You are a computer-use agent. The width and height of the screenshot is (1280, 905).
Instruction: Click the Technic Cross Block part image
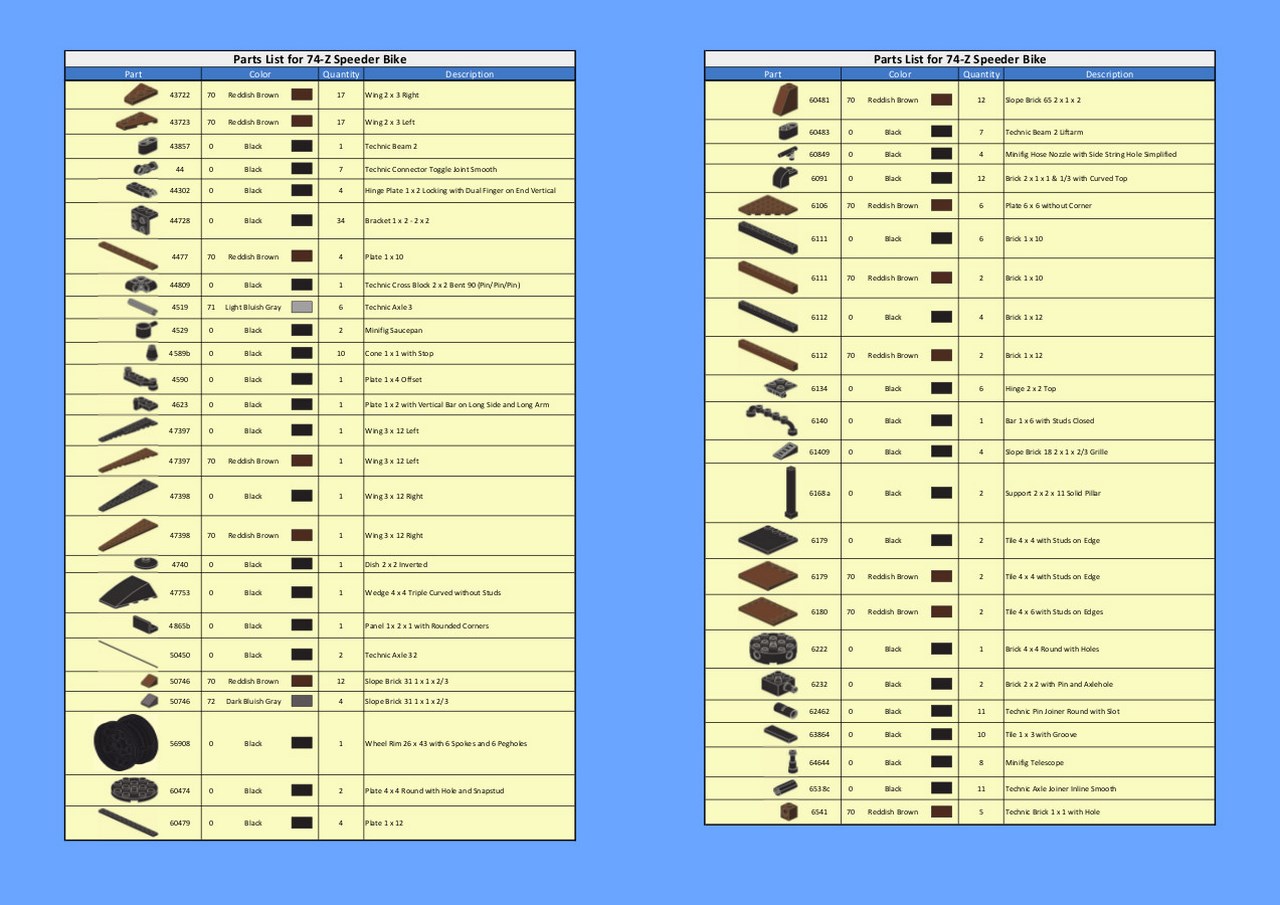pos(141,284)
